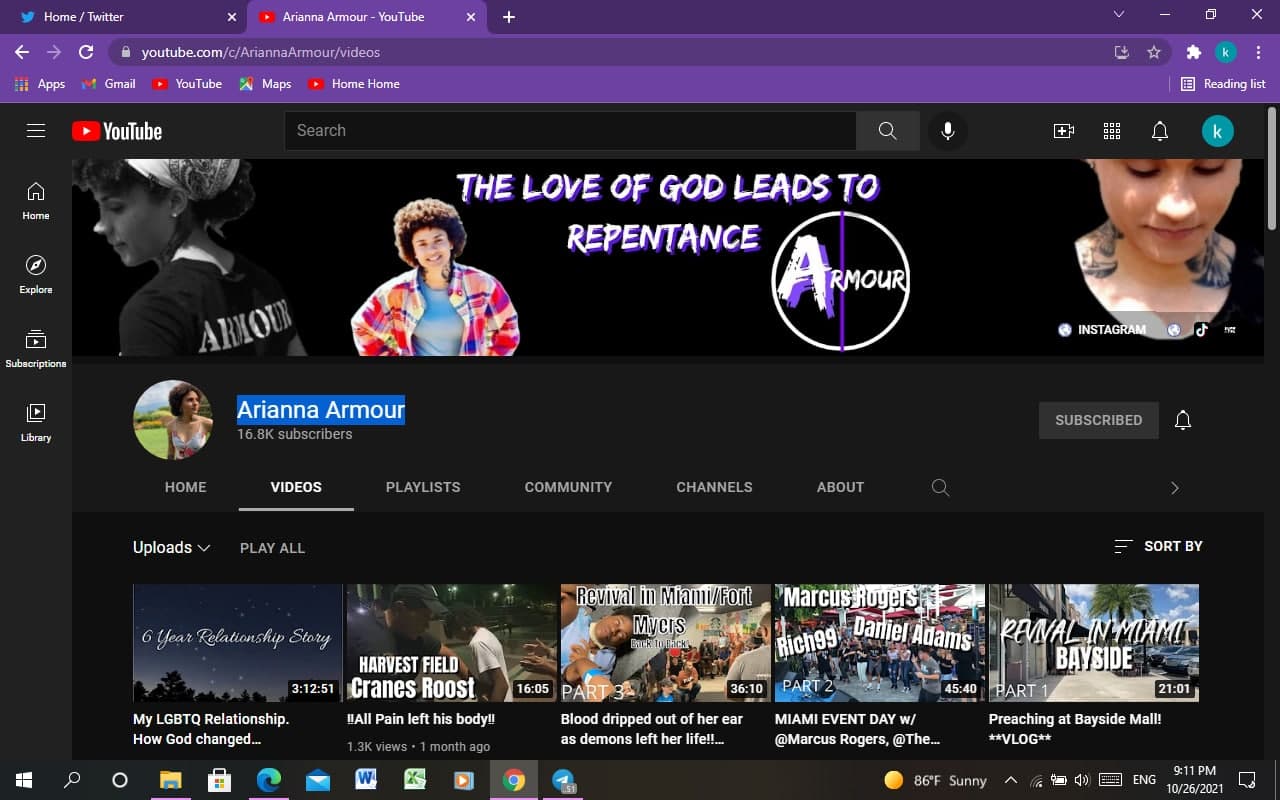Bookmark this page with the star icon
Image resolution: width=1280 pixels, height=800 pixels.
pyautogui.click(x=1154, y=52)
